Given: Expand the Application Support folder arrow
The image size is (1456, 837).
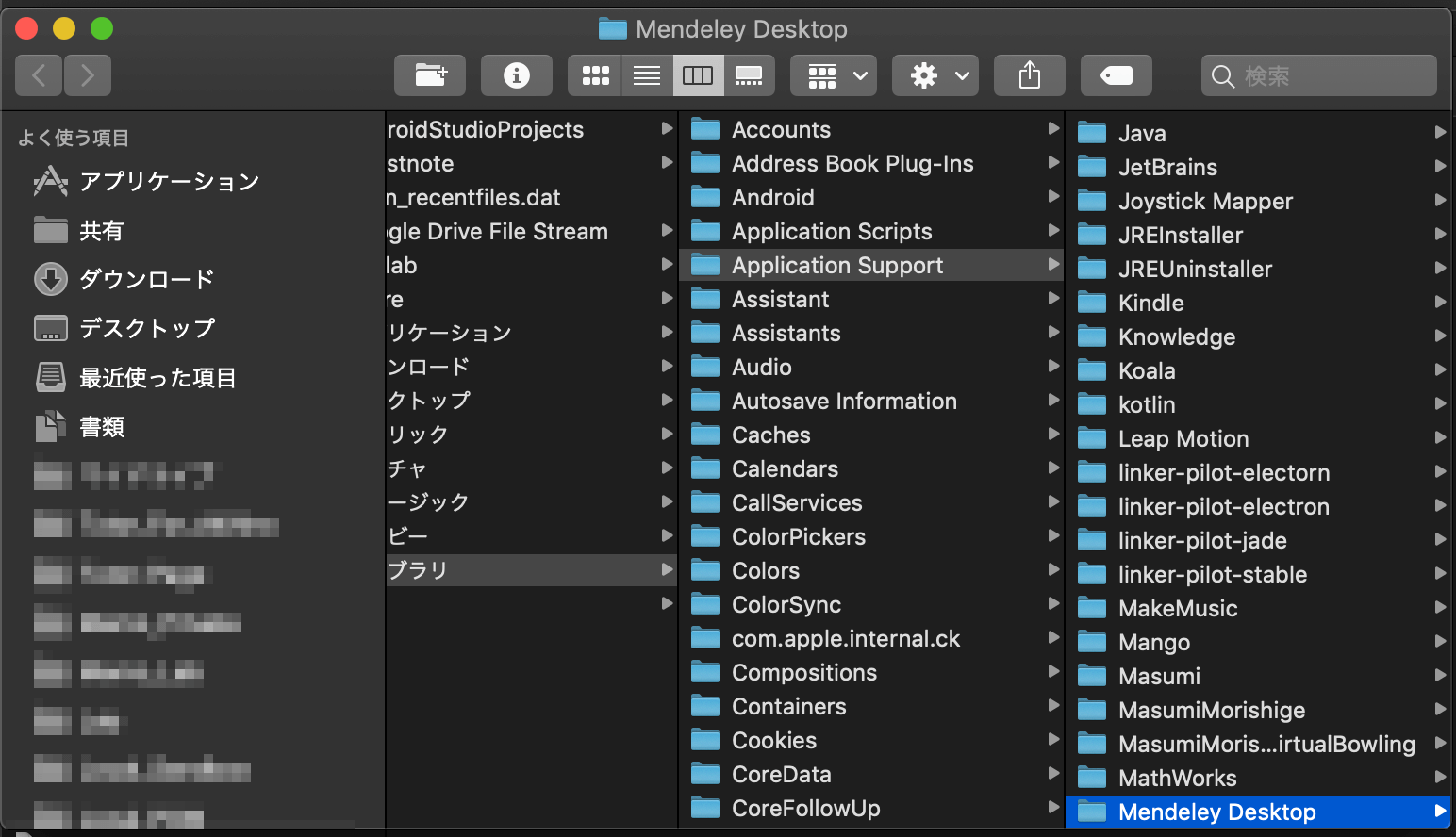Looking at the screenshot, I should pos(1053,265).
